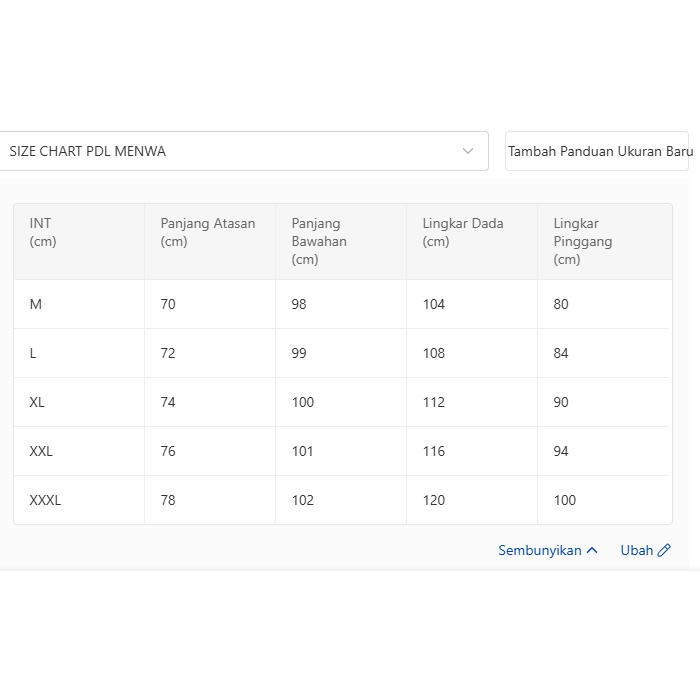The image size is (700, 700).
Task: Click the 120 chest value for XXXL
Action: (434, 500)
